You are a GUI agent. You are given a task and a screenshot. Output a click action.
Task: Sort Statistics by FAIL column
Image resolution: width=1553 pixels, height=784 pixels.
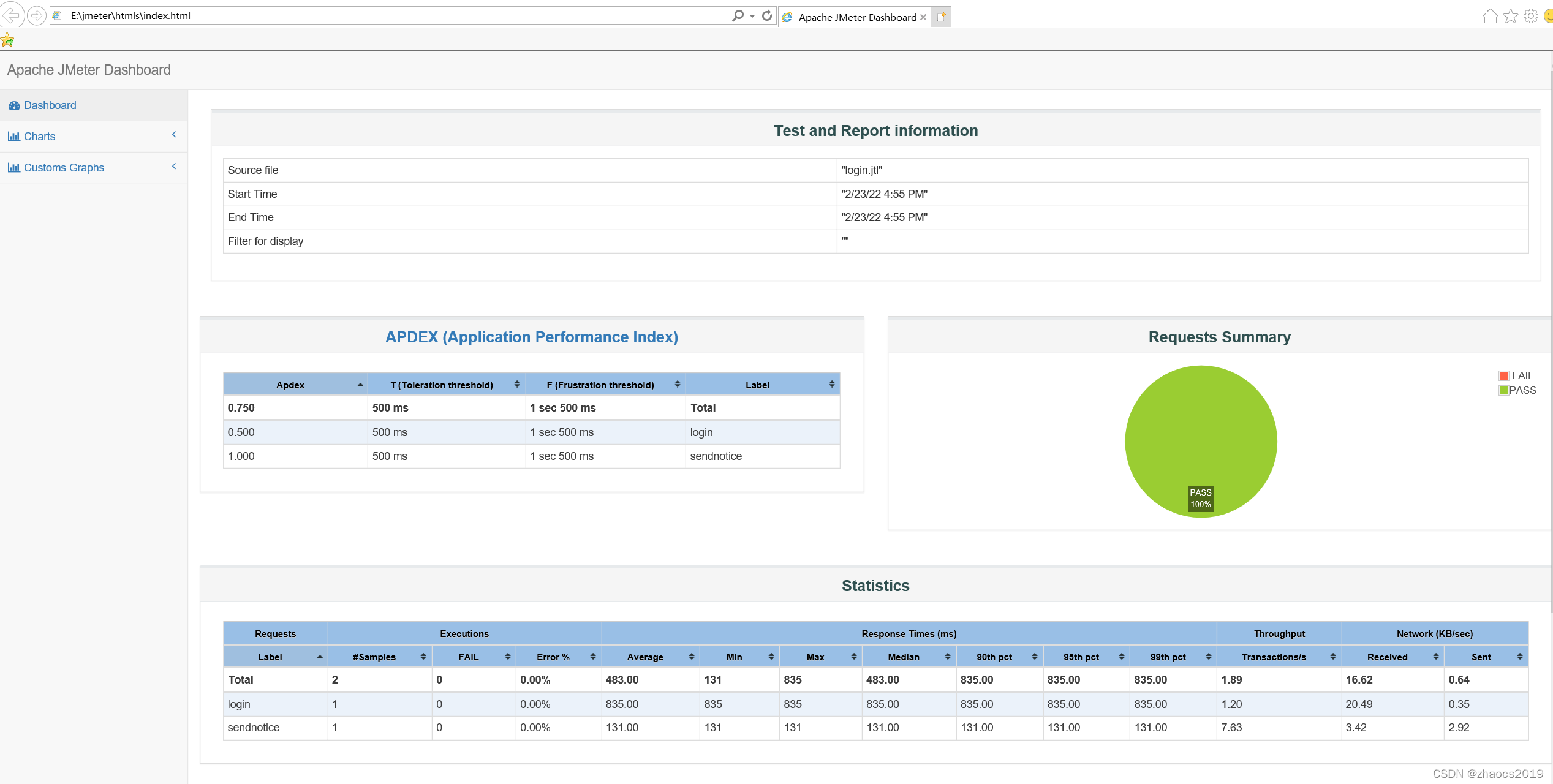point(474,657)
